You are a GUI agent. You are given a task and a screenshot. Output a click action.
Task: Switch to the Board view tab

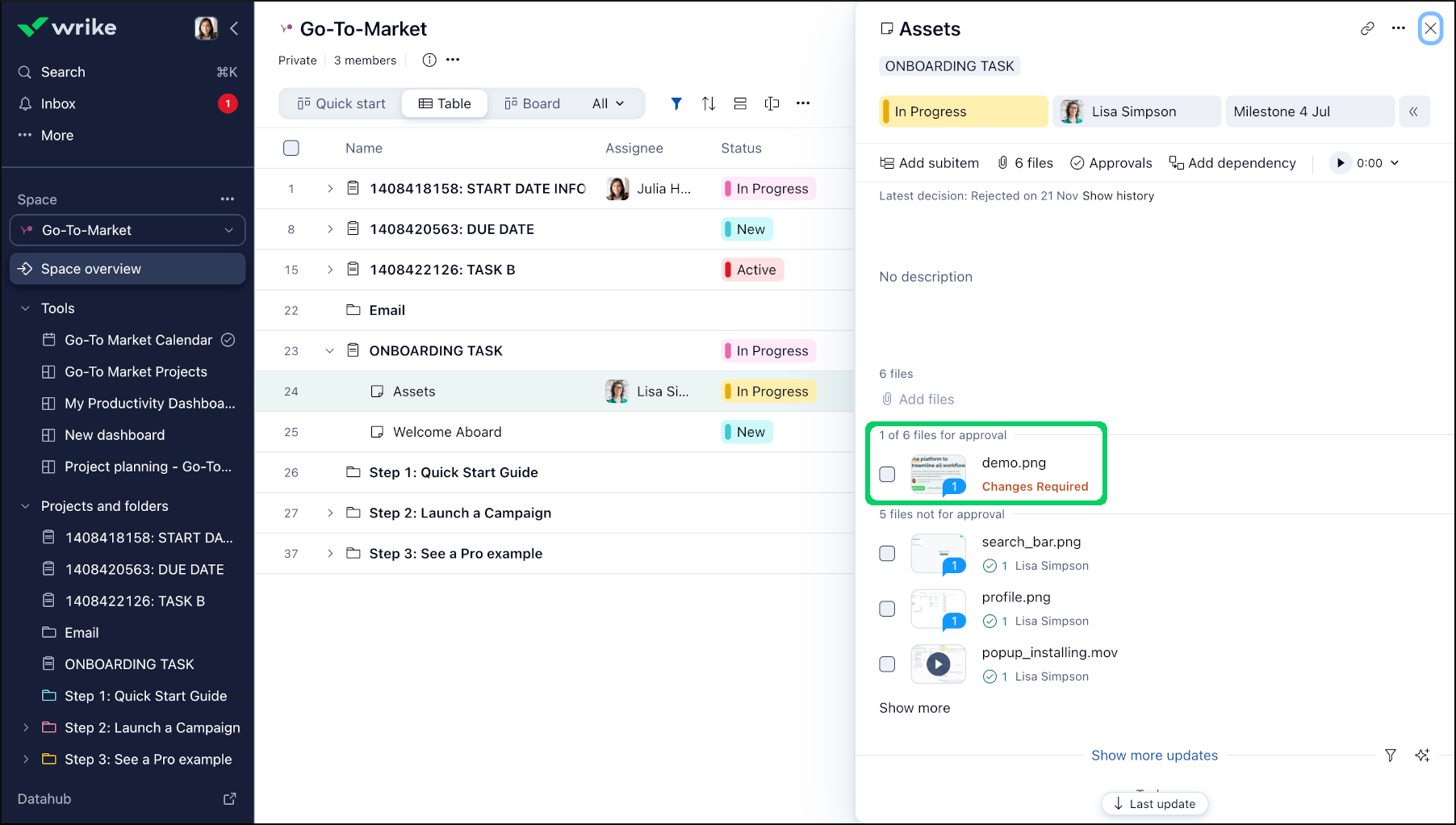(532, 104)
